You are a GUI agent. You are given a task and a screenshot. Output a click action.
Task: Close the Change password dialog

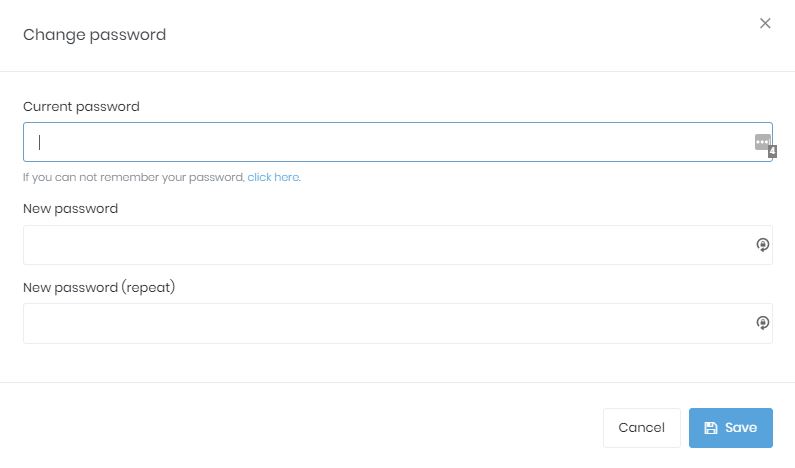pyautogui.click(x=765, y=23)
